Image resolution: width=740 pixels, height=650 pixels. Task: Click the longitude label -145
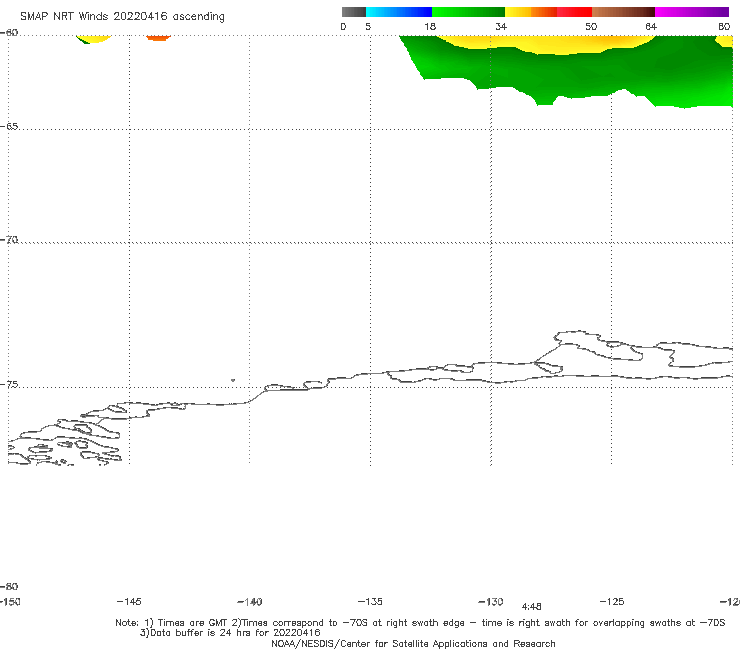coord(129,601)
